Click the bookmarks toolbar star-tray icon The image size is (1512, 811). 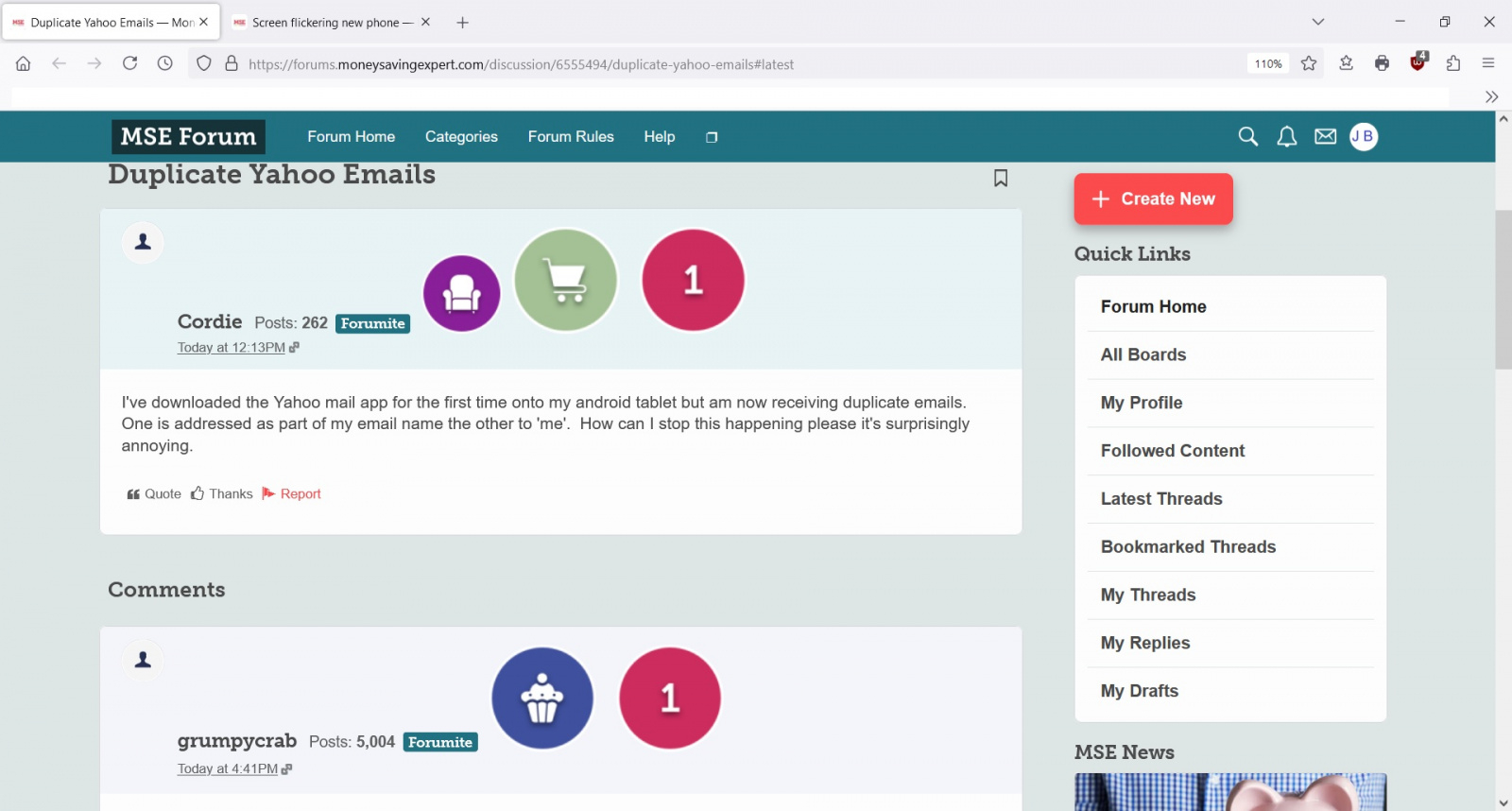pos(1346,63)
